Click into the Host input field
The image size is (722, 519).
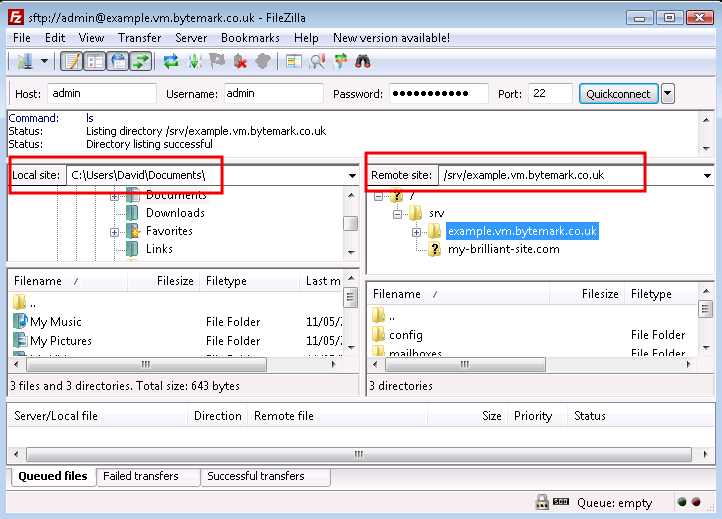pos(102,94)
